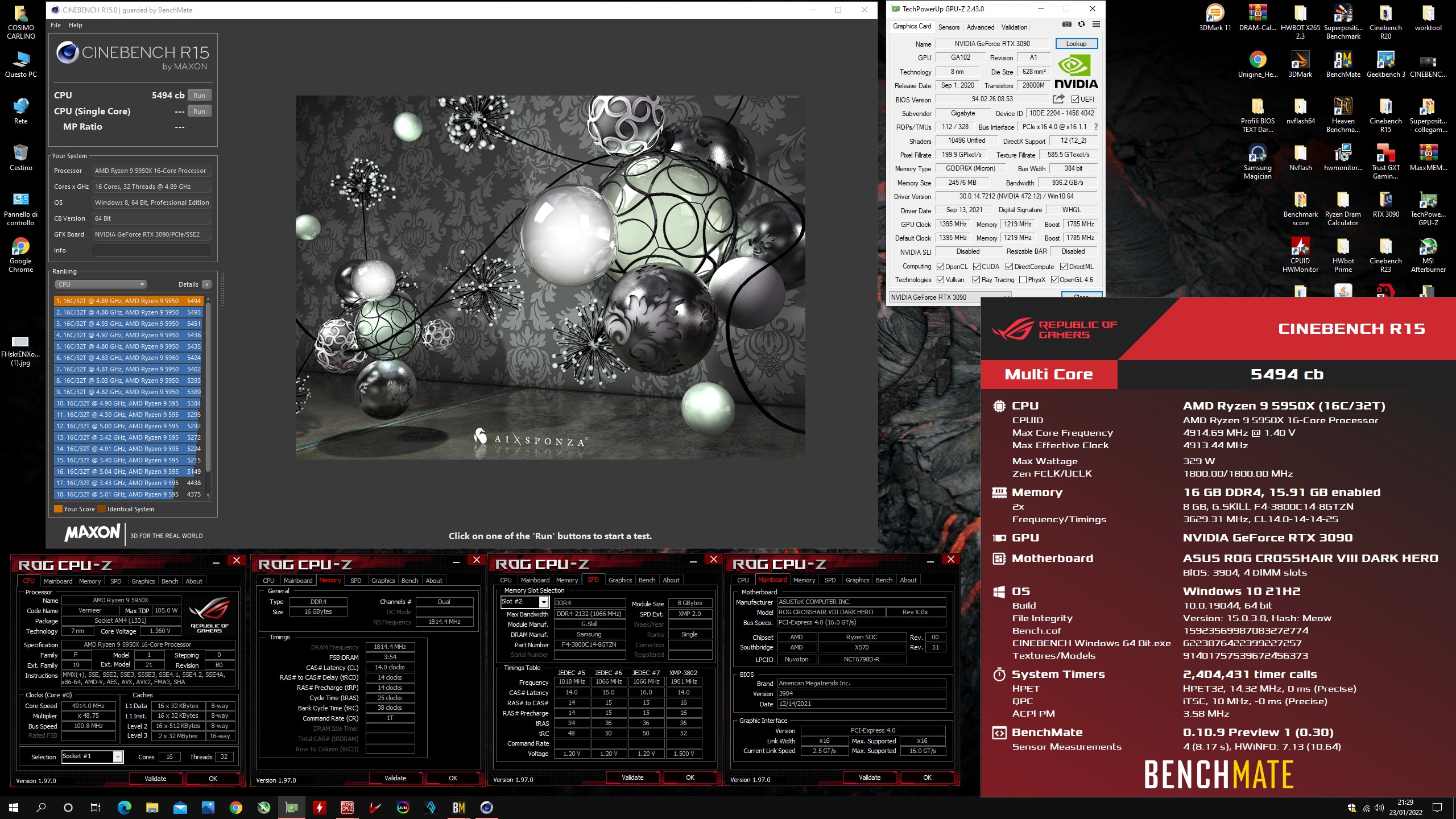
Task: Switch to the Validation tab in GPU-Z
Action: [1014, 27]
